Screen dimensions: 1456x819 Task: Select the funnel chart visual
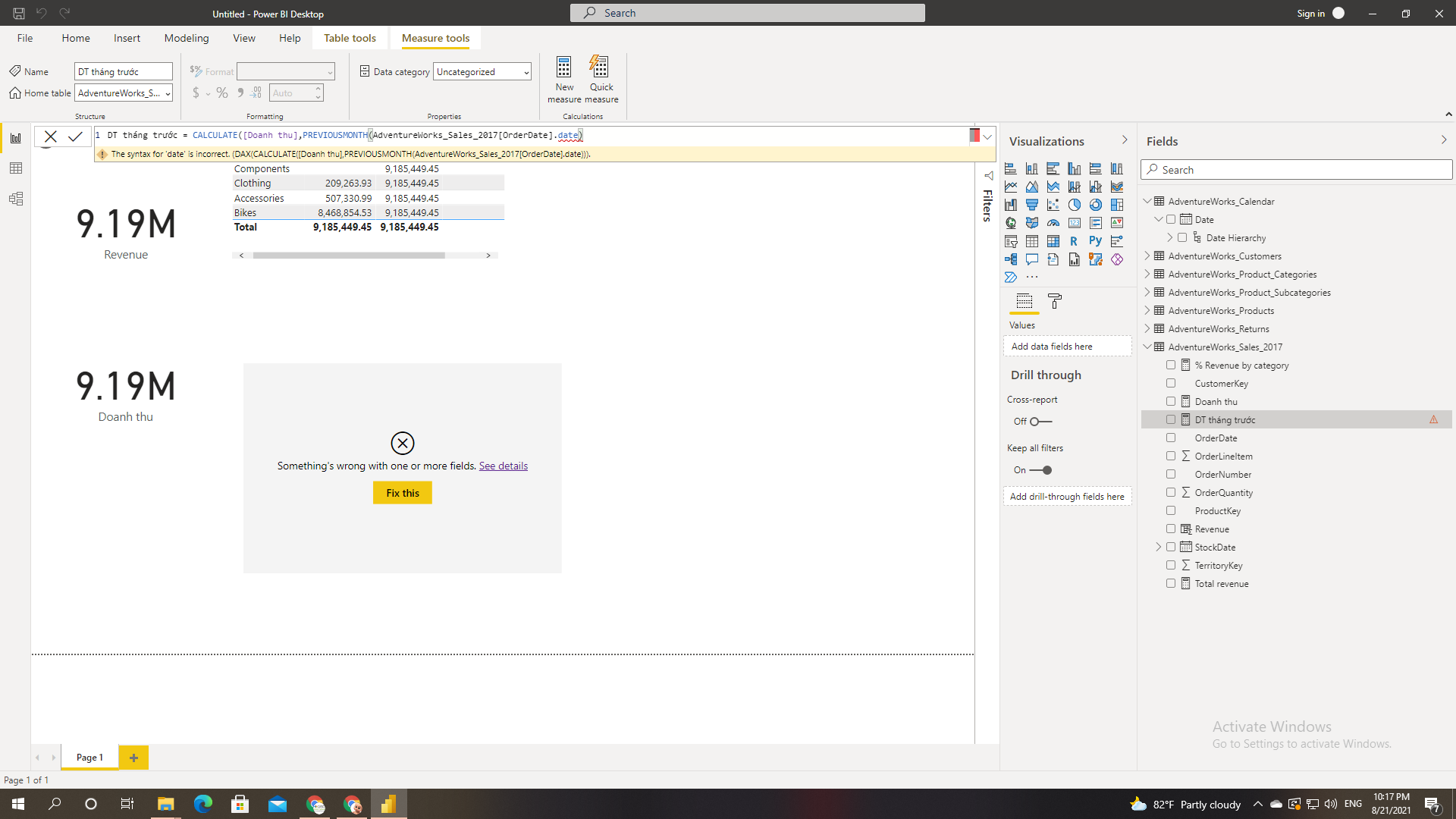click(x=1032, y=205)
